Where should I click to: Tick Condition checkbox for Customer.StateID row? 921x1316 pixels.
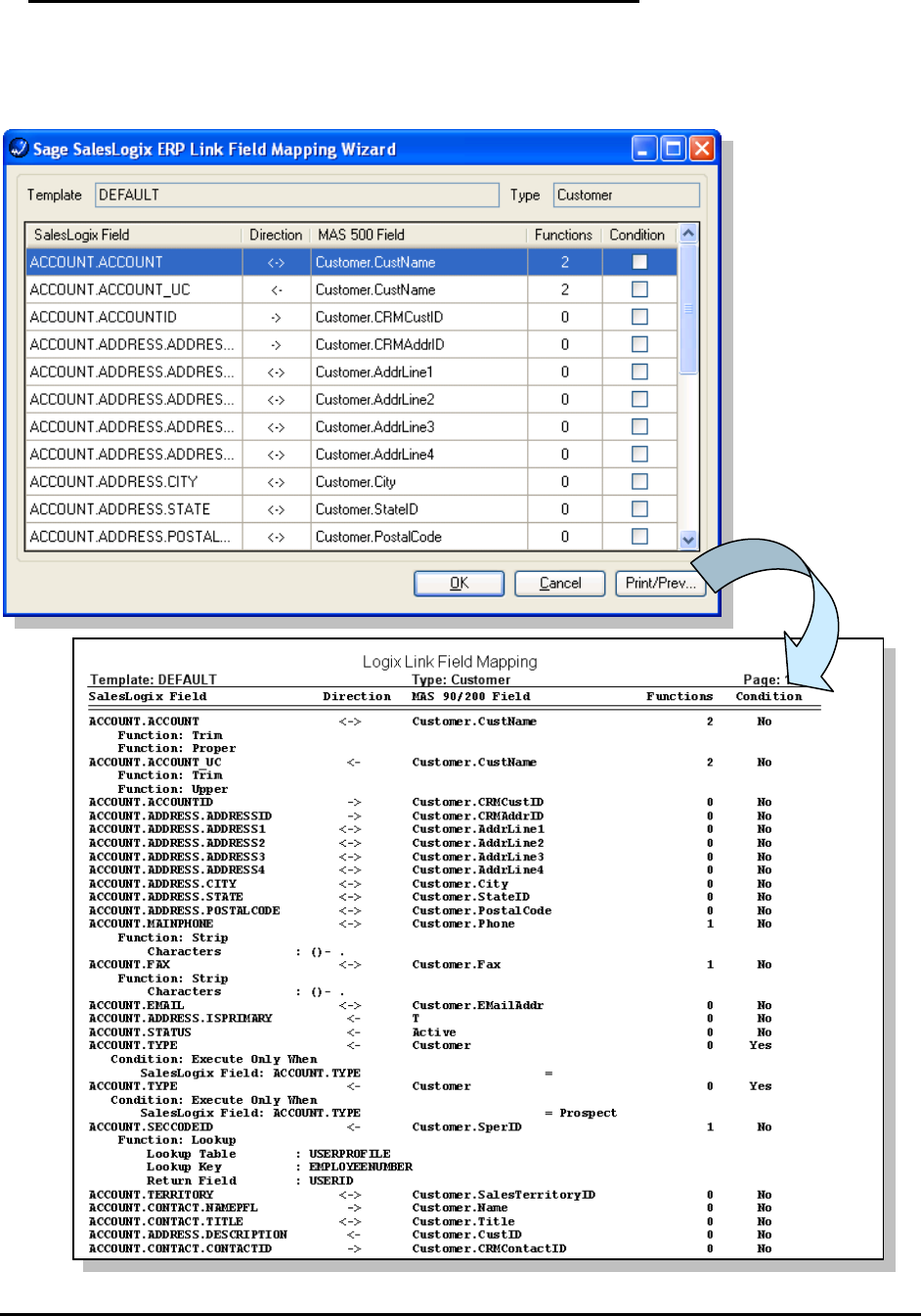tap(639, 508)
